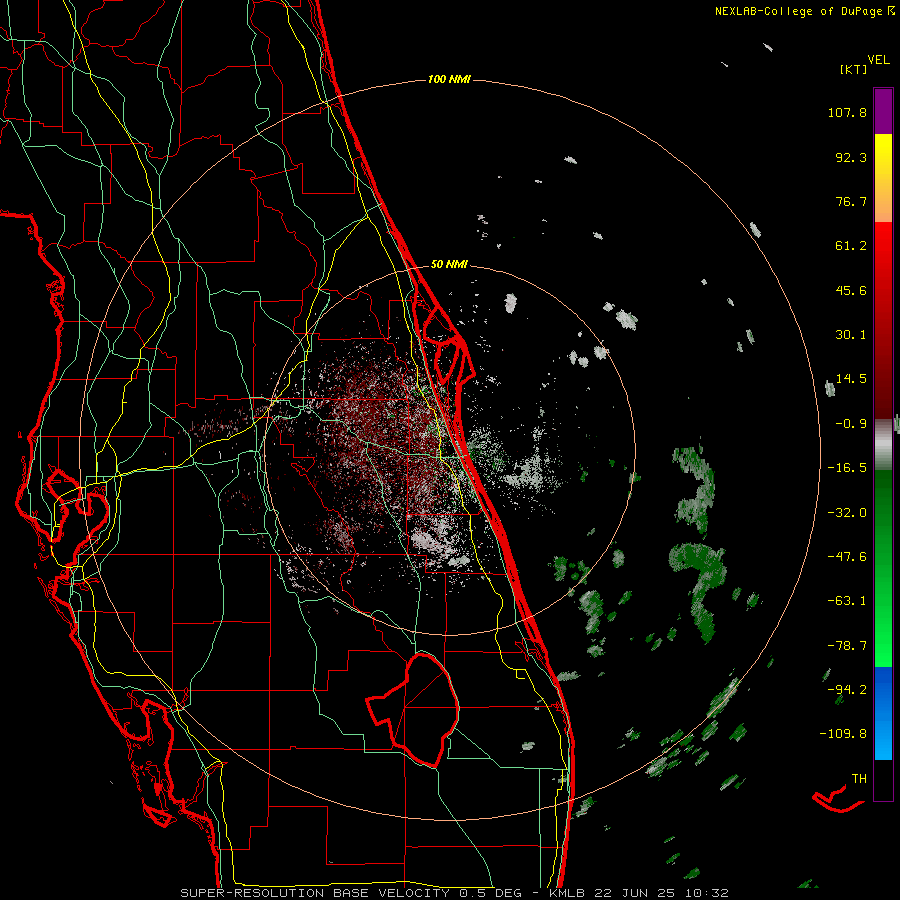Select the 107.8 value on velocity scale
The image size is (900, 900).
click(x=847, y=112)
